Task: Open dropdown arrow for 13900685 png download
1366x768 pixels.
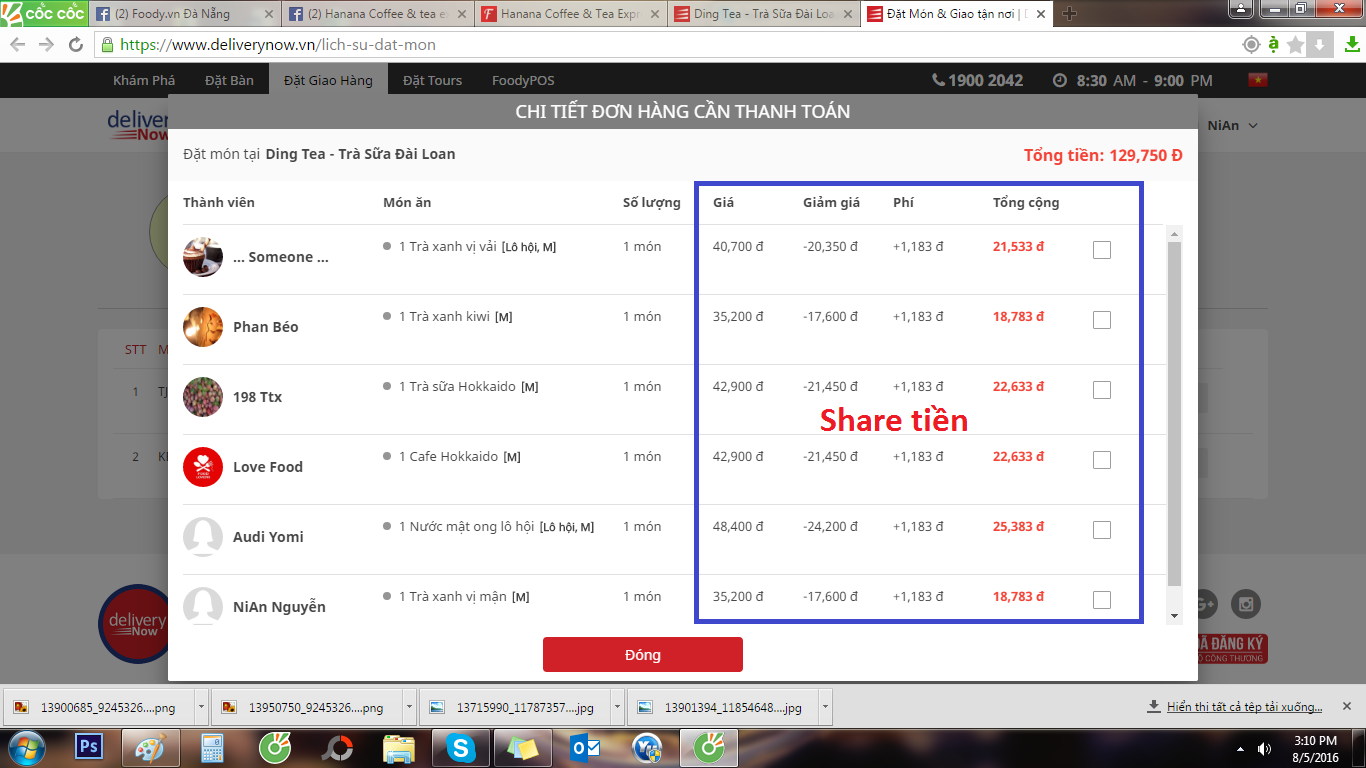Action: (x=202, y=707)
